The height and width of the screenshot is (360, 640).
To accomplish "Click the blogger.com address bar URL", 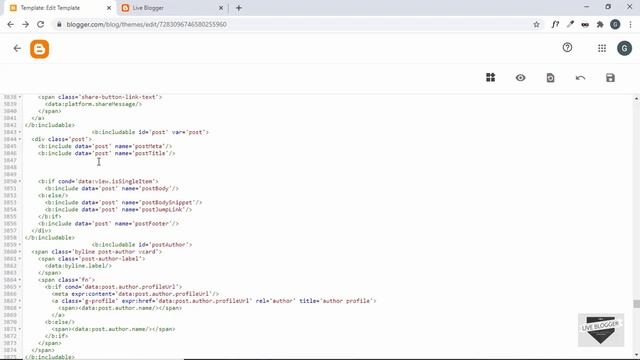I will [147, 24].
